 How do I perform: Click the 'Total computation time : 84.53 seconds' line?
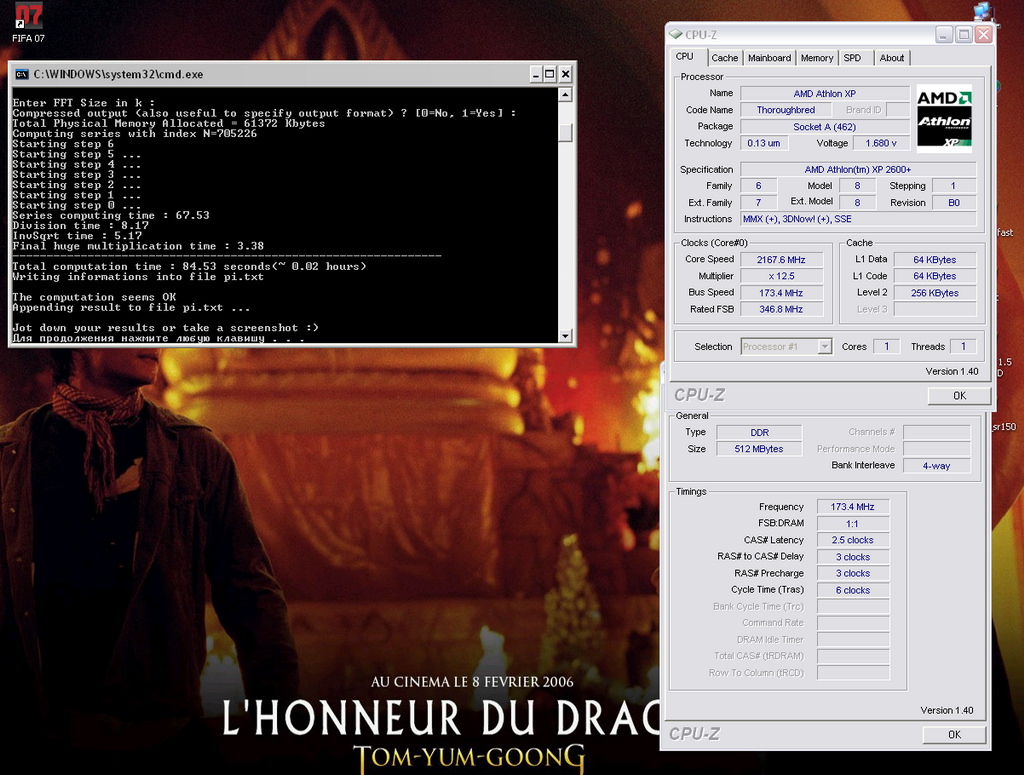[189, 266]
